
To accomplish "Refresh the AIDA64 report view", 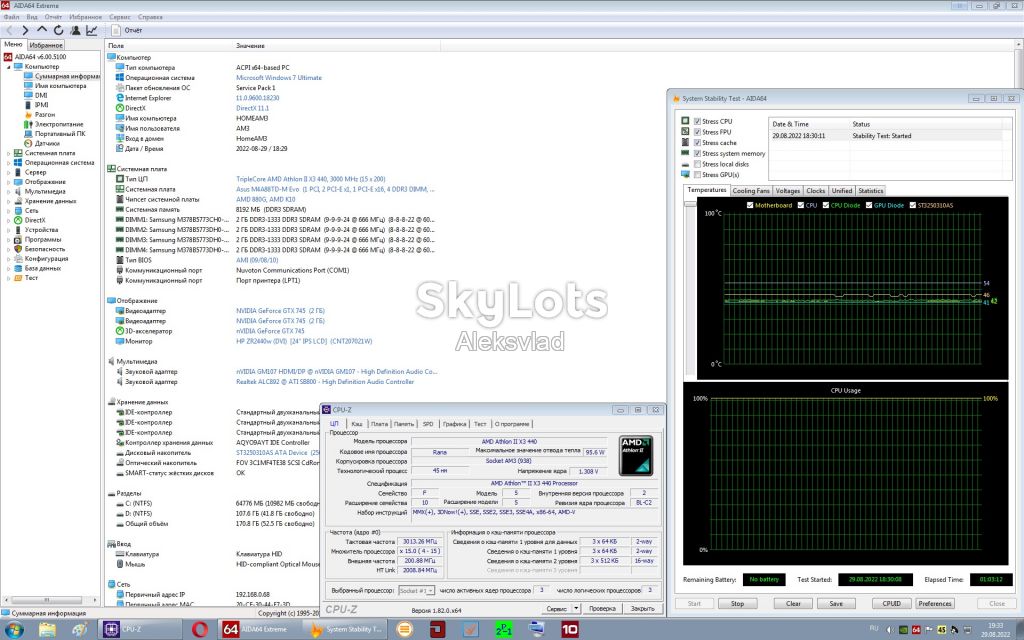I will pos(59,30).
